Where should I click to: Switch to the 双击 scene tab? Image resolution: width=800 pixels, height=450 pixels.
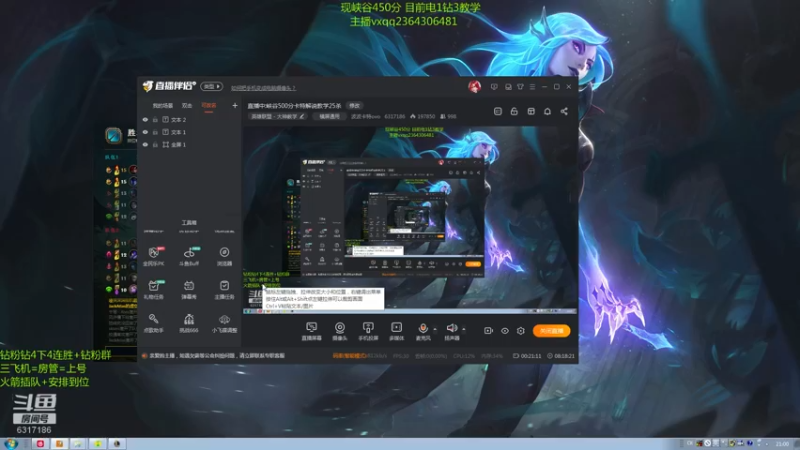click(x=187, y=106)
